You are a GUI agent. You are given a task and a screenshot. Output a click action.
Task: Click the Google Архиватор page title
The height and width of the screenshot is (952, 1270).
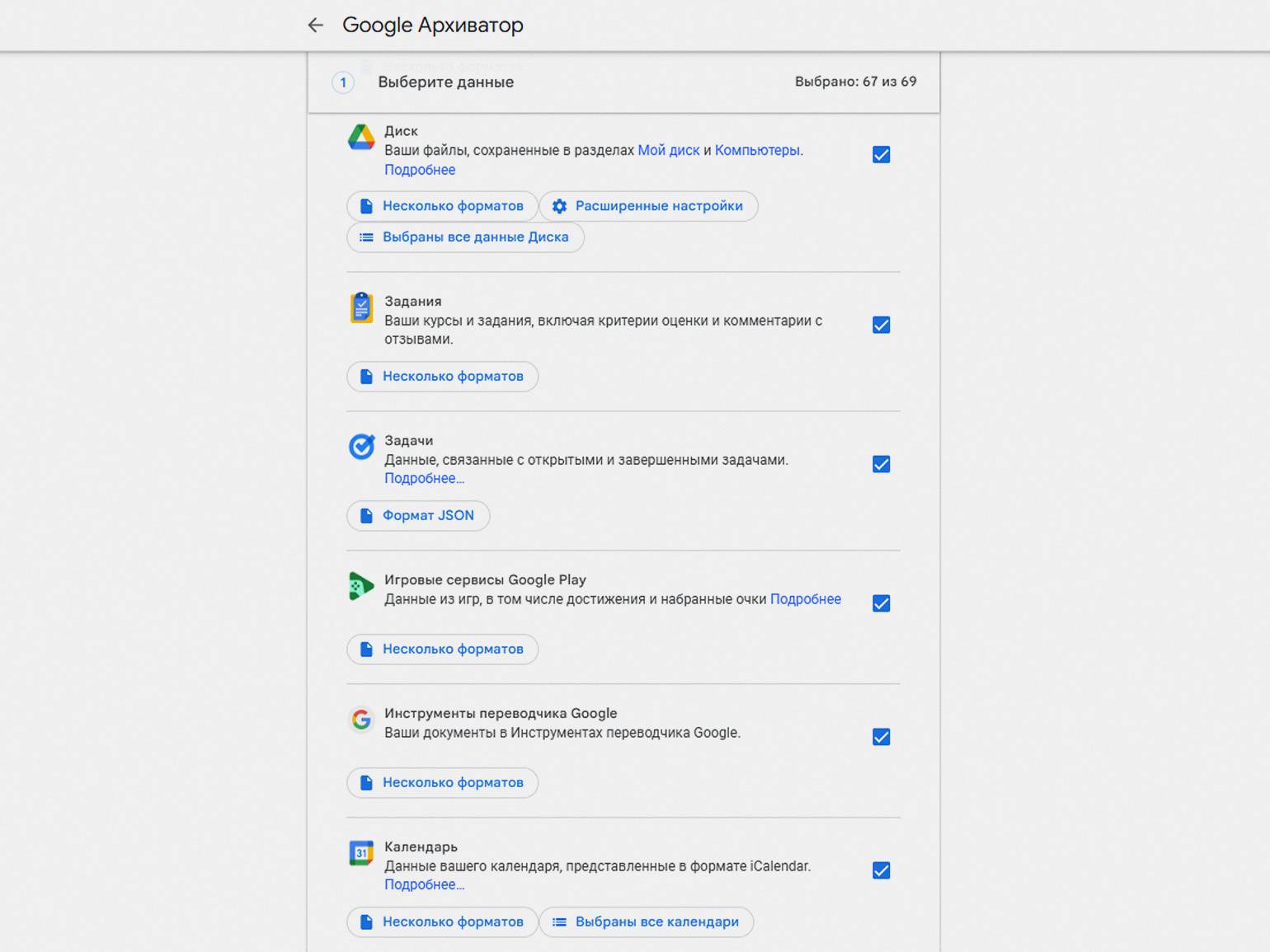[x=433, y=25]
